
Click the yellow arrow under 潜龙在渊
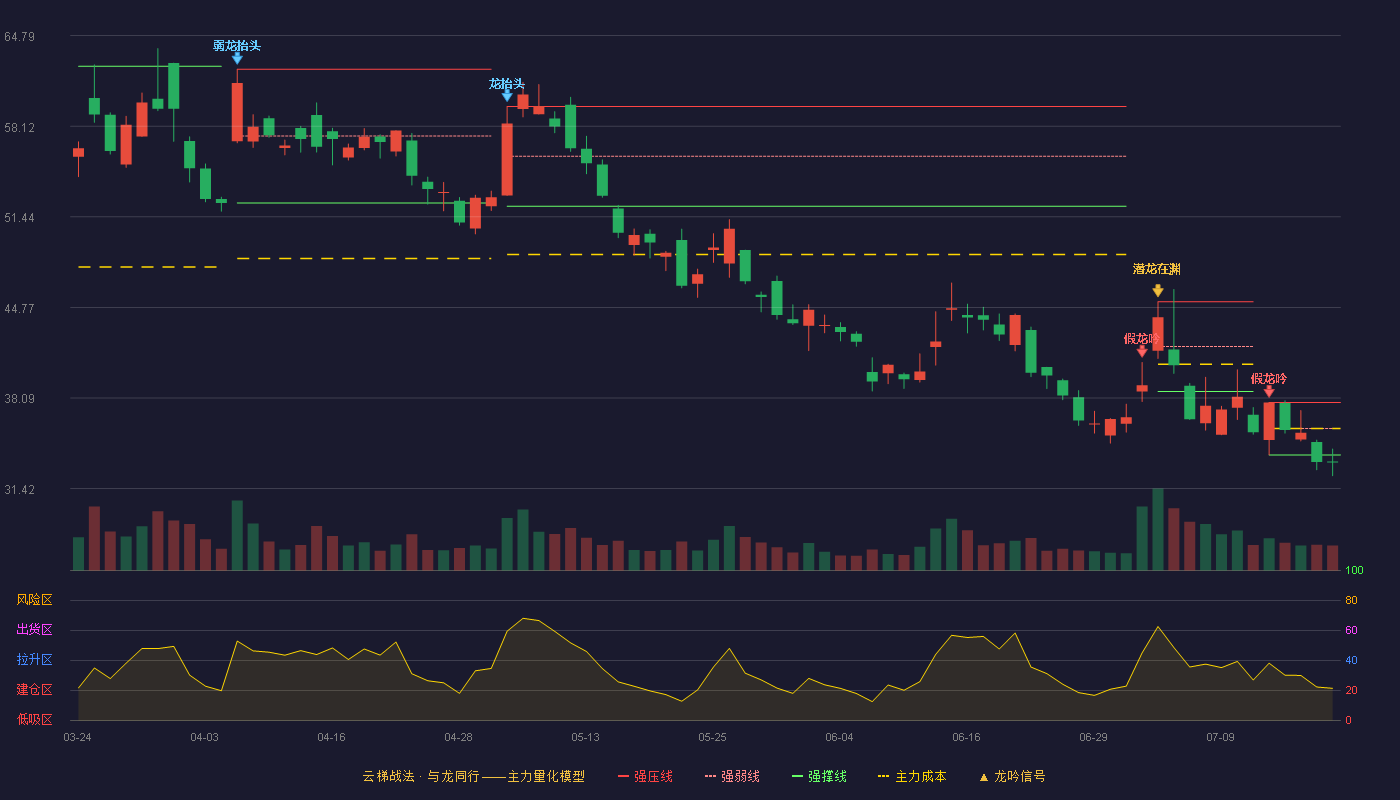point(1158,291)
